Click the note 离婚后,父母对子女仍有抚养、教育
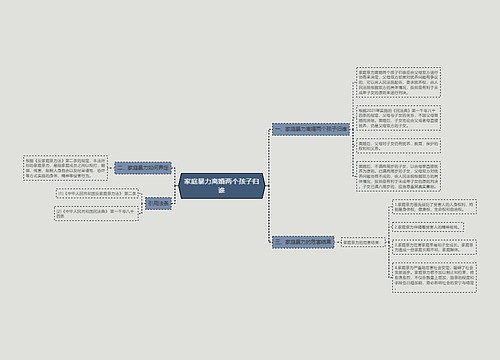 coord(398,146)
